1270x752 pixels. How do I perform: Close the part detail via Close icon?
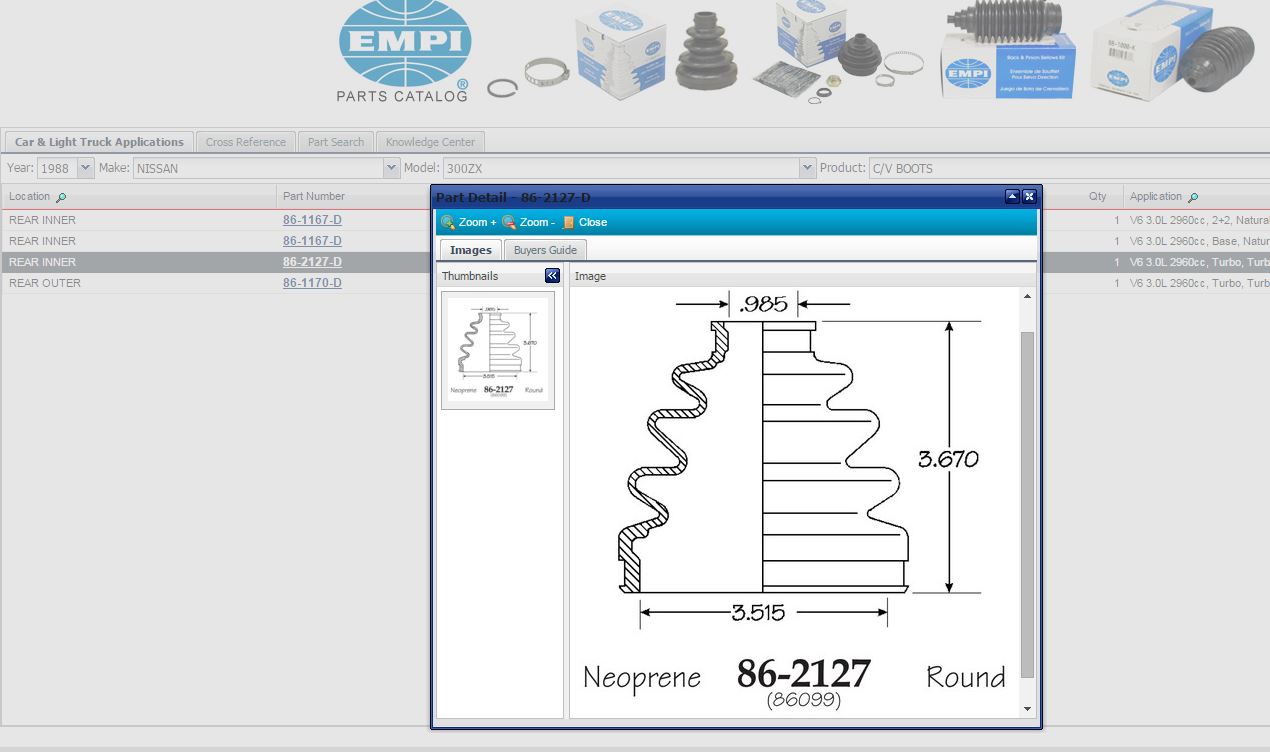point(568,222)
